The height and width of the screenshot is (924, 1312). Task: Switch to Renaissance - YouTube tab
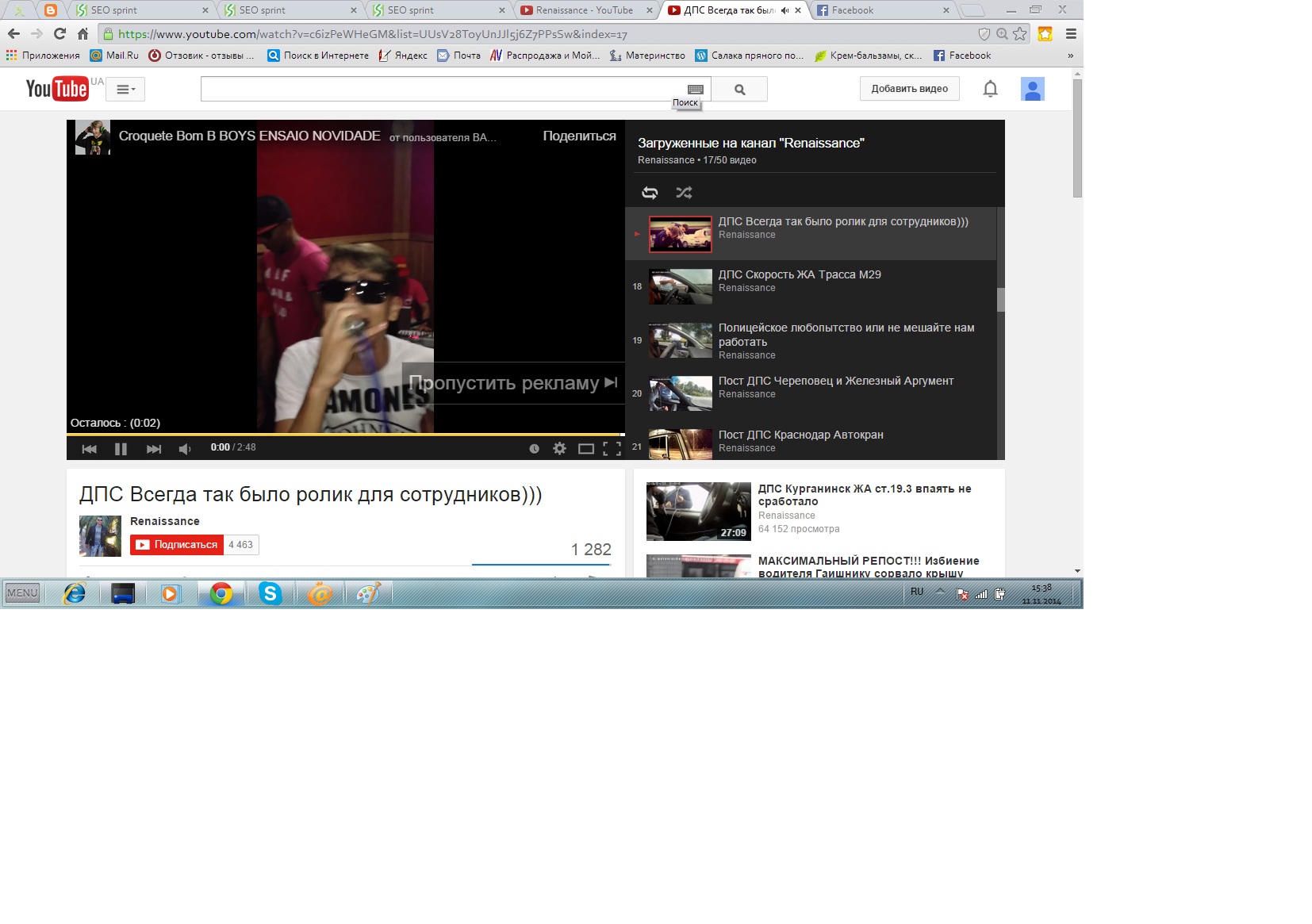click(x=585, y=10)
